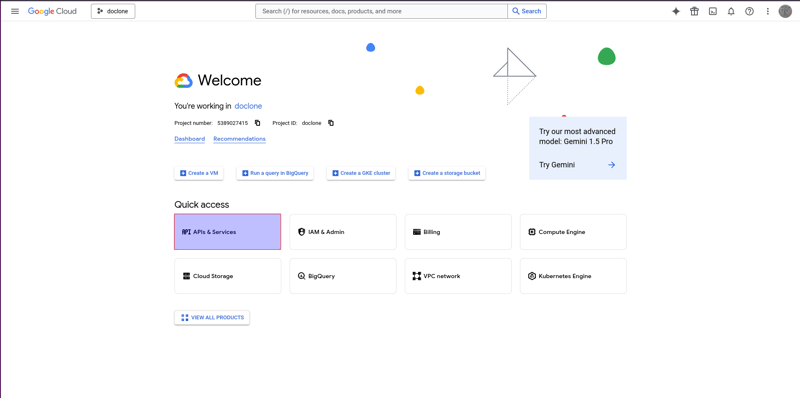Screen dimensions: 800x398
Task: Click Create a storage bucket button
Action: point(447,173)
